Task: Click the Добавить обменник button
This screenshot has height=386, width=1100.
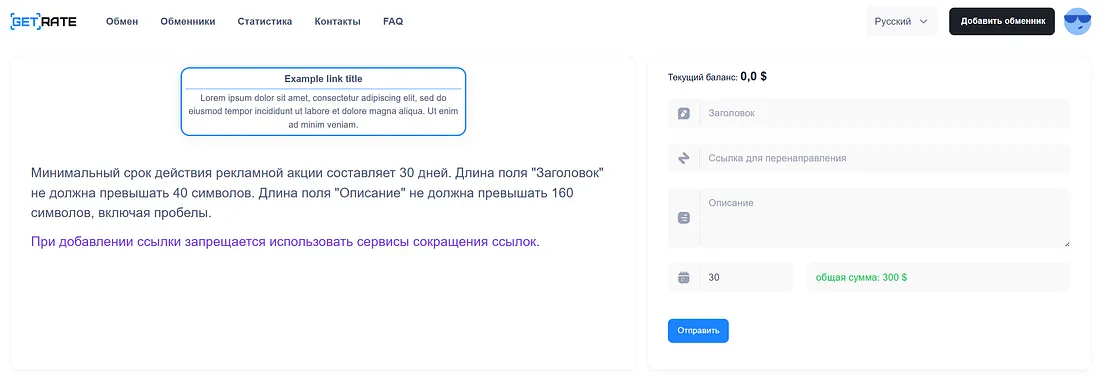Action: pyautogui.click(x=1002, y=22)
